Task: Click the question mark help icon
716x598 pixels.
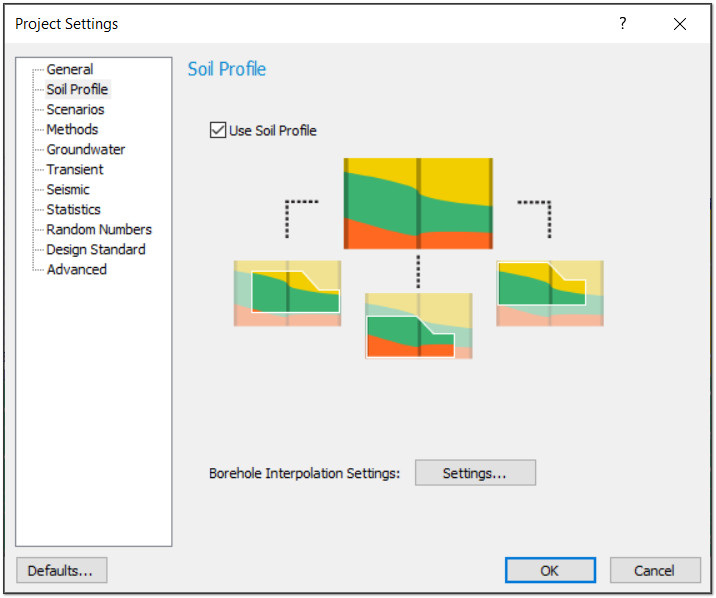Action: pos(623,23)
